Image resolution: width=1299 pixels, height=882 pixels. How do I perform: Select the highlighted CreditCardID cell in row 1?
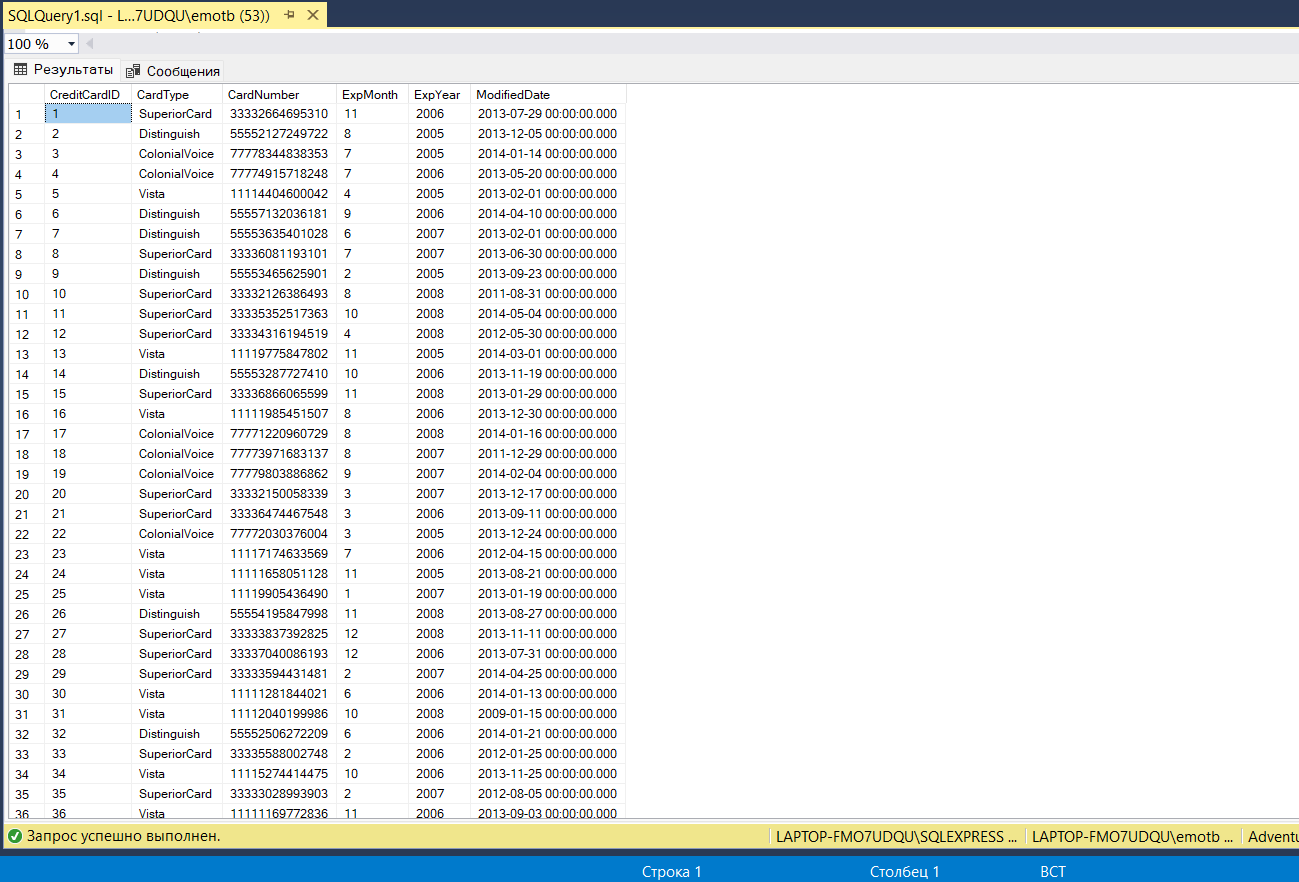88,114
